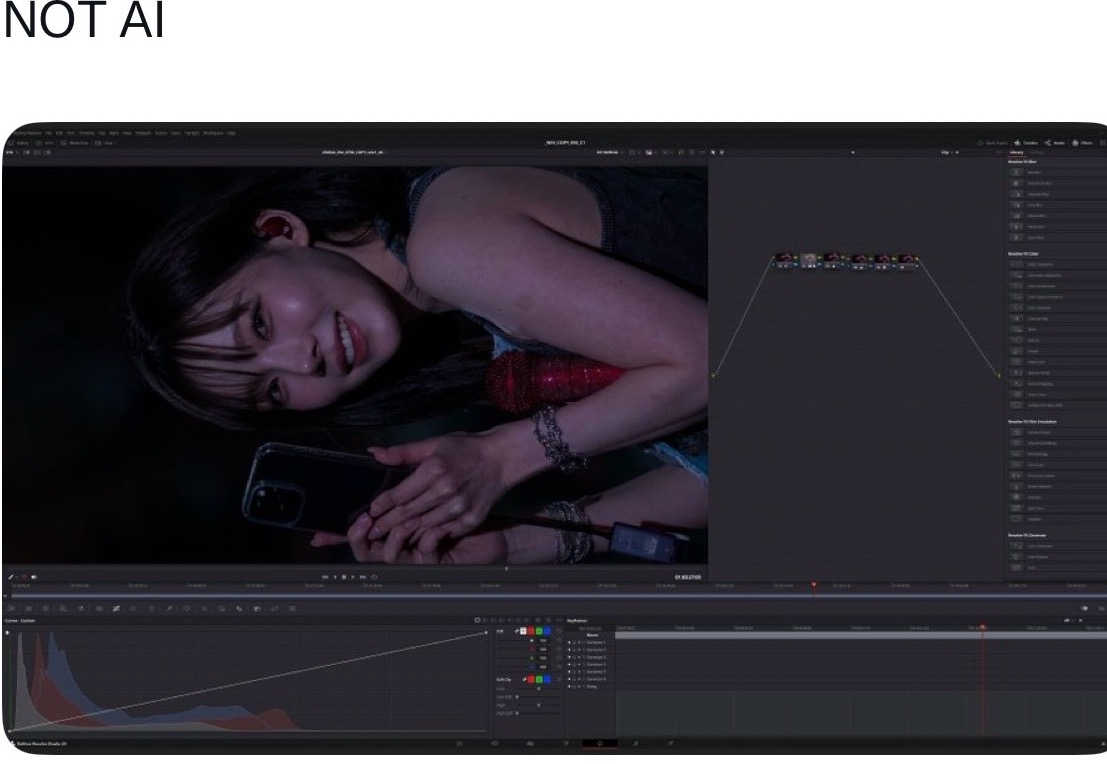Click the red playhead on the viewer scrubber
The height and width of the screenshot is (764, 1107).
coord(813,585)
